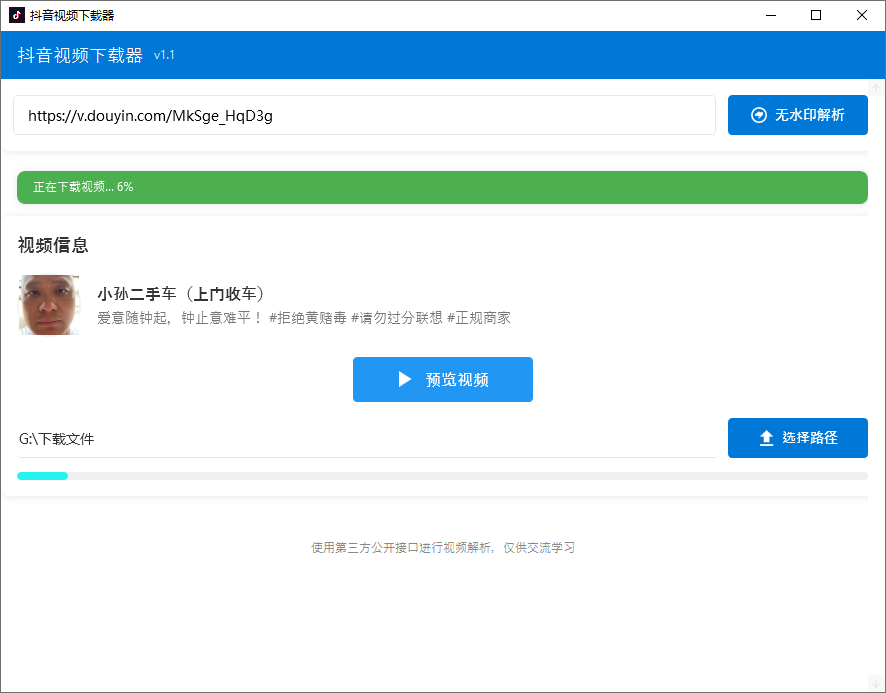The image size is (886, 693).
Task: Focus the Douyin URL input field
Action: click(364, 115)
